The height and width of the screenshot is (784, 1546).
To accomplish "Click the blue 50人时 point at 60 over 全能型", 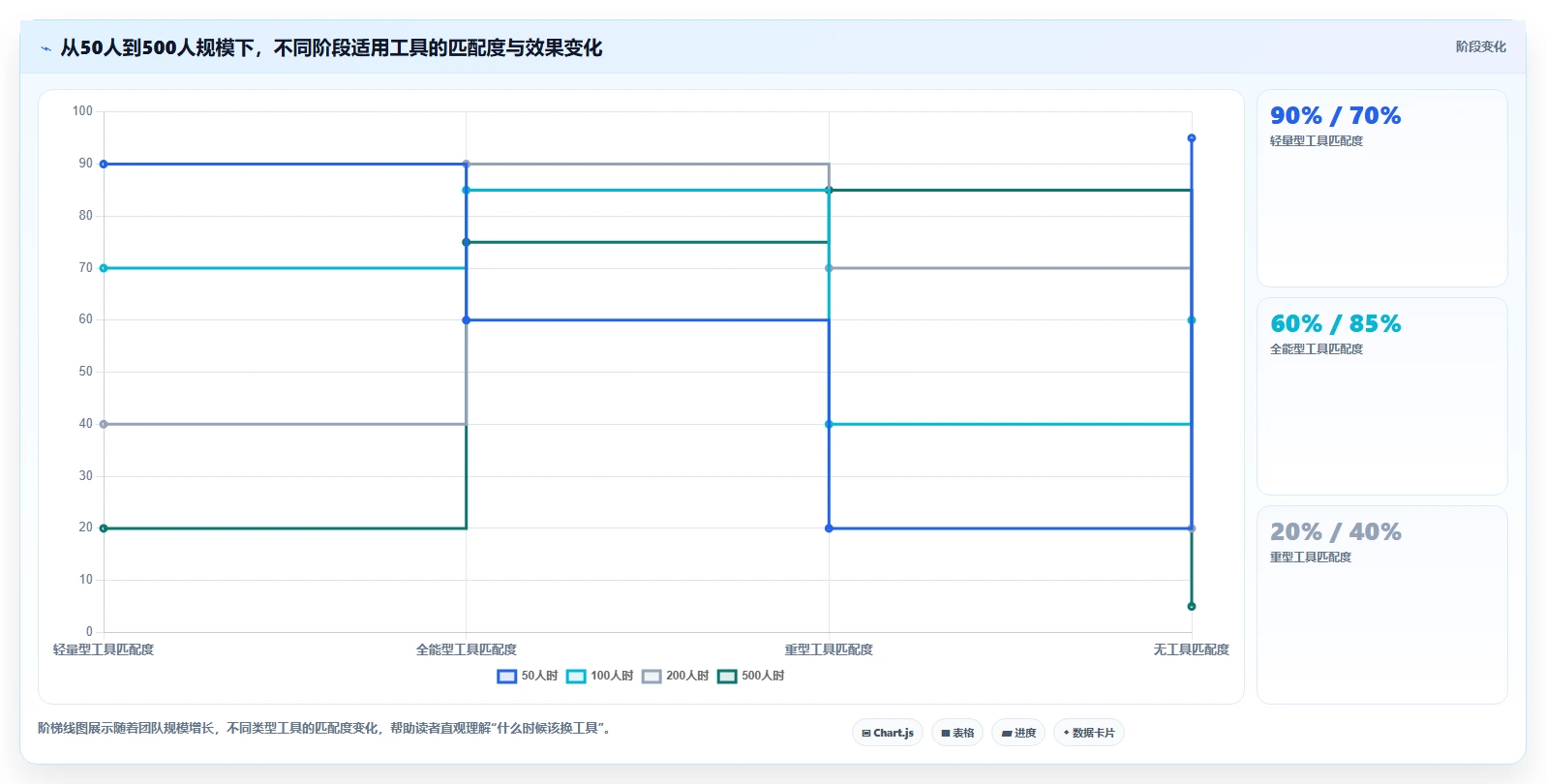I will click(467, 320).
